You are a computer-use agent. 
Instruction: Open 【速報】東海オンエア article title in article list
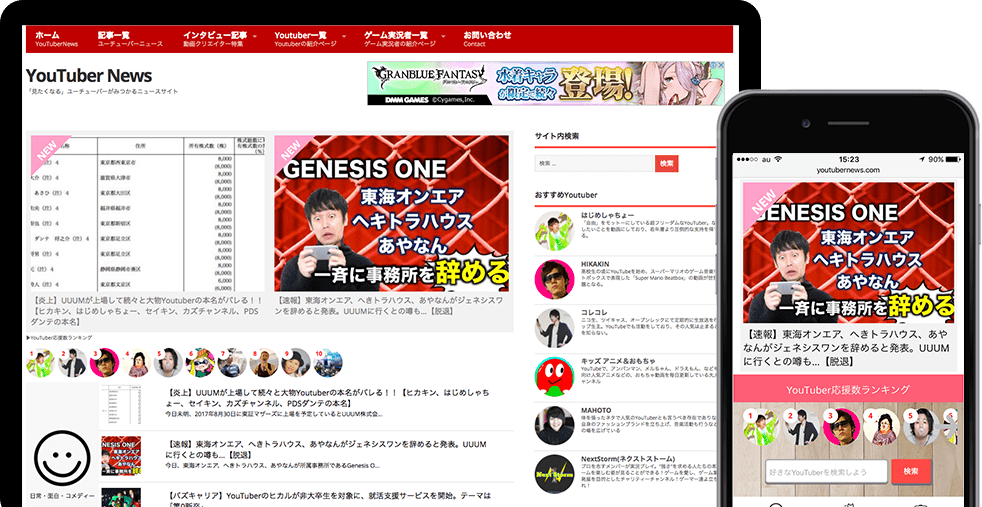click(326, 449)
